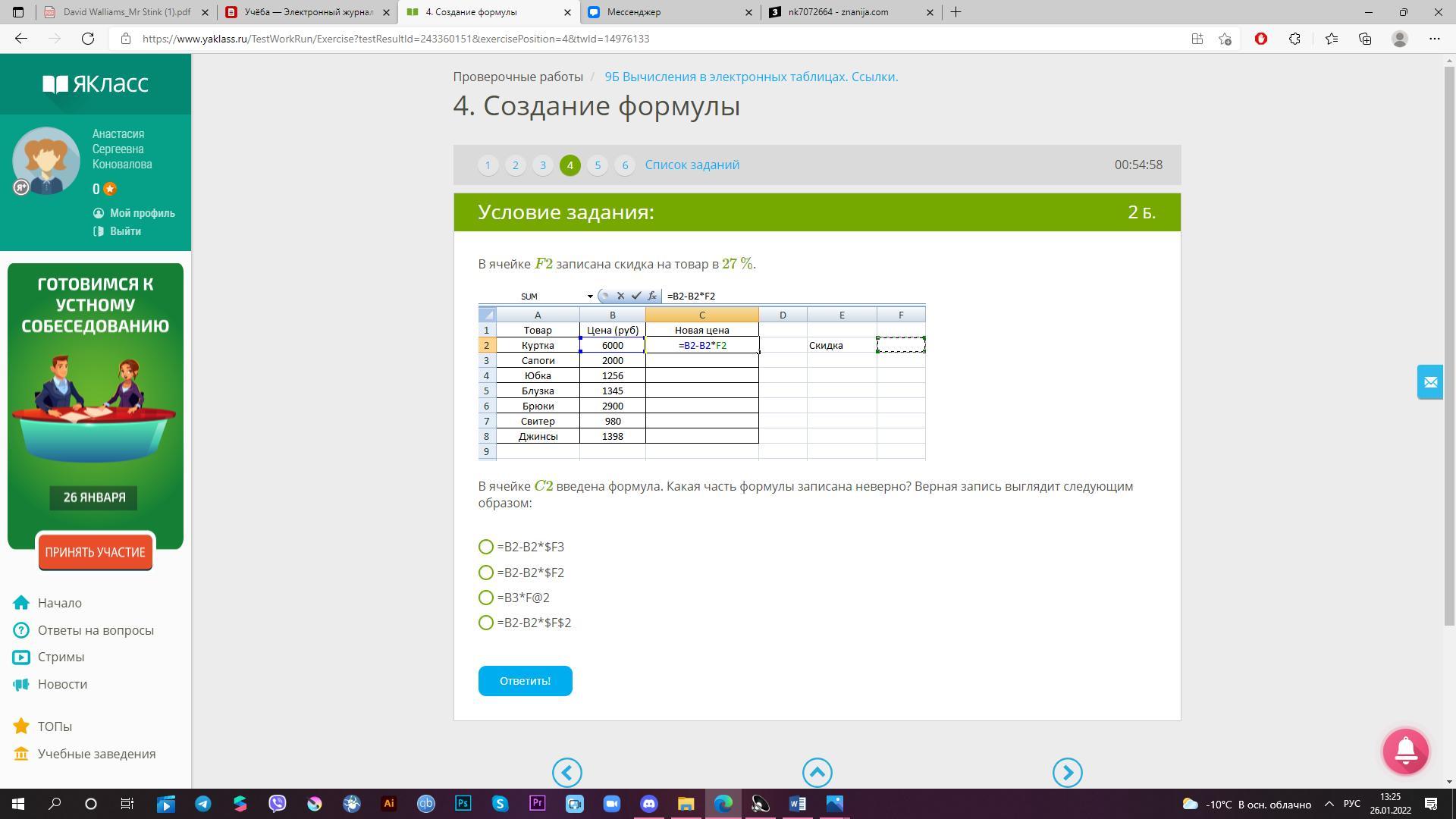
Task: Open Начало home icon in sidebar
Action: pyautogui.click(x=21, y=603)
